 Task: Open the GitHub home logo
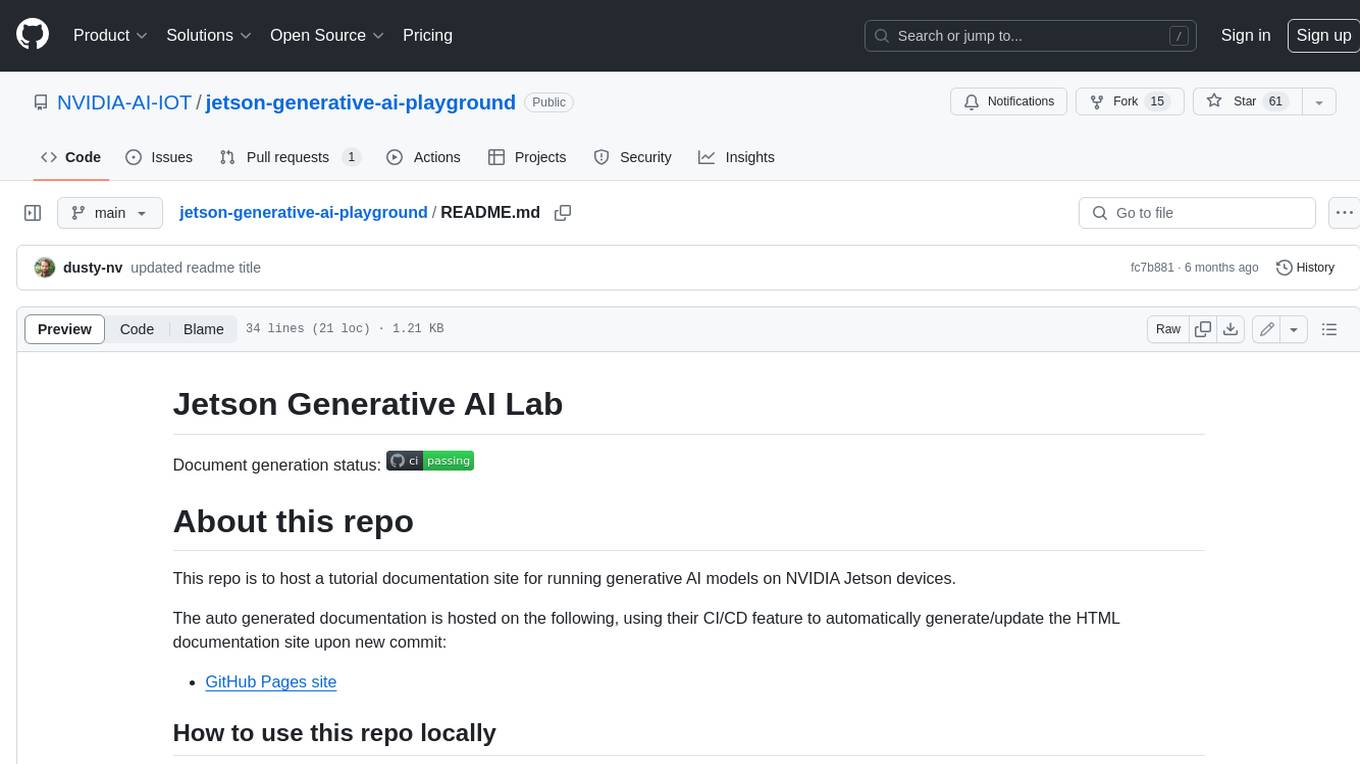click(x=32, y=35)
